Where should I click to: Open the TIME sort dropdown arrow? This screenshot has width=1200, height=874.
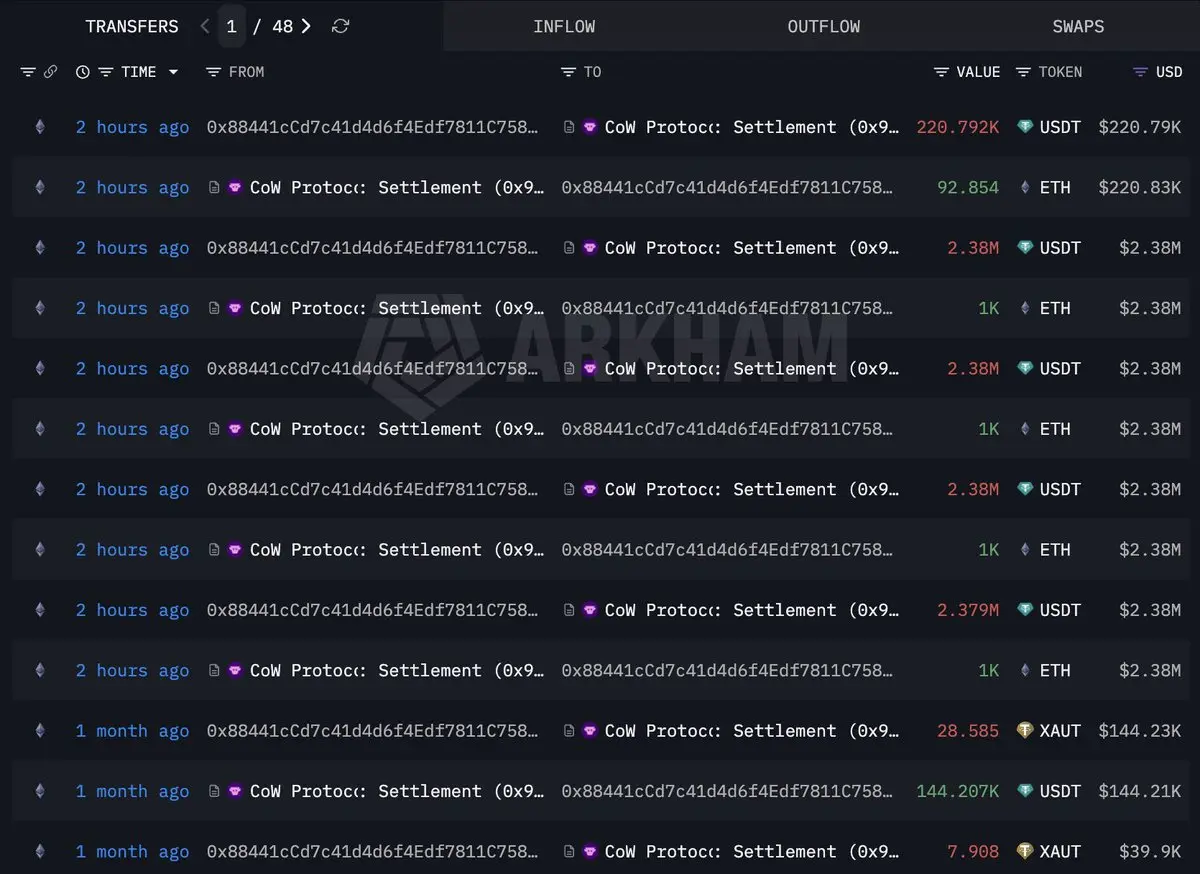point(173,72)
